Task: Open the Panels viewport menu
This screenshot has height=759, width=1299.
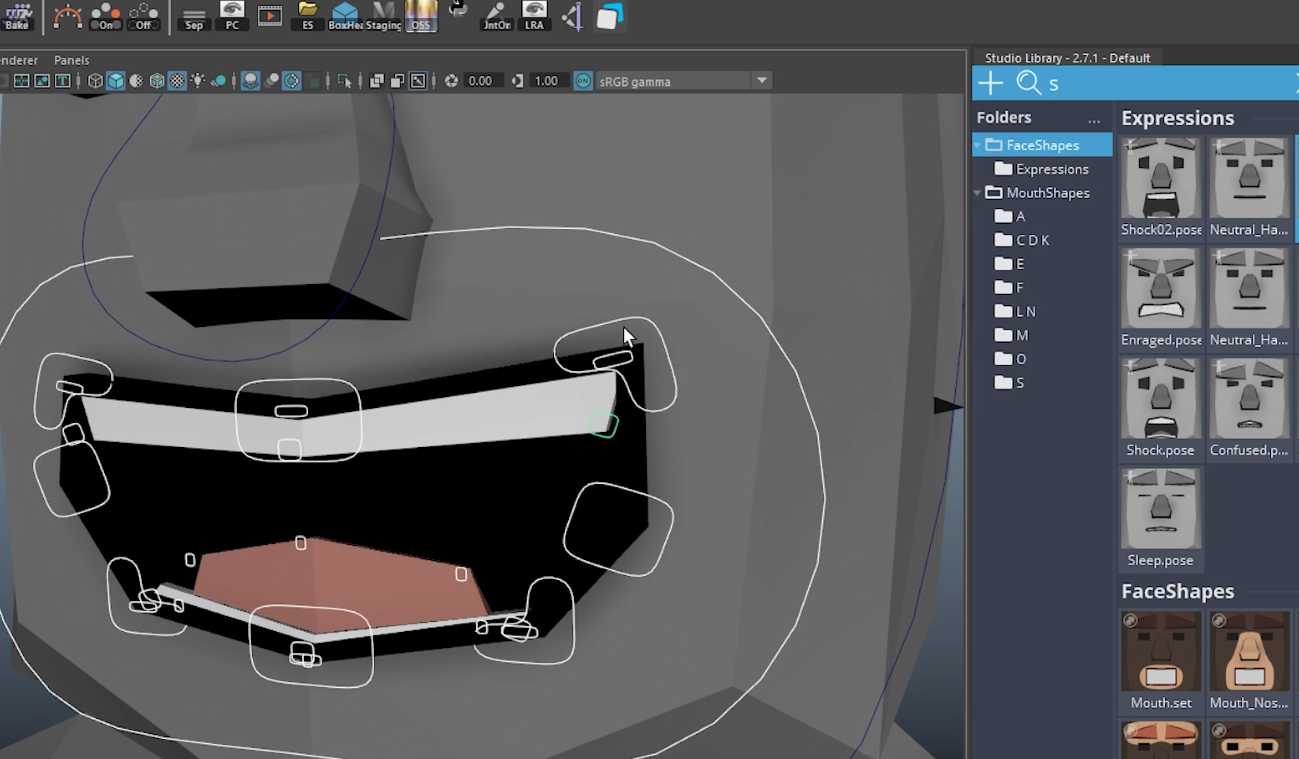Action: [x=72, y=60]
